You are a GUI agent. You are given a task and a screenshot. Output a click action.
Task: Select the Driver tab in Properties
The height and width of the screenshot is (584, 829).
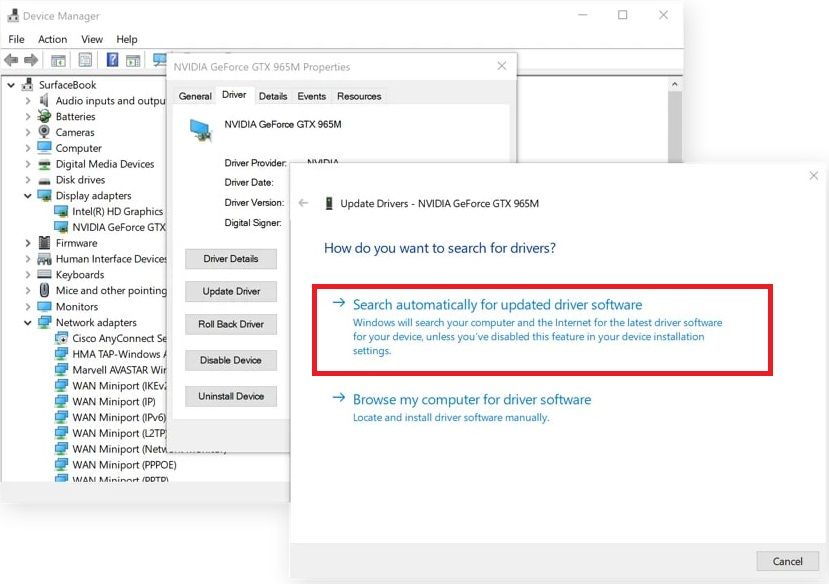click(x=234, y=95)
